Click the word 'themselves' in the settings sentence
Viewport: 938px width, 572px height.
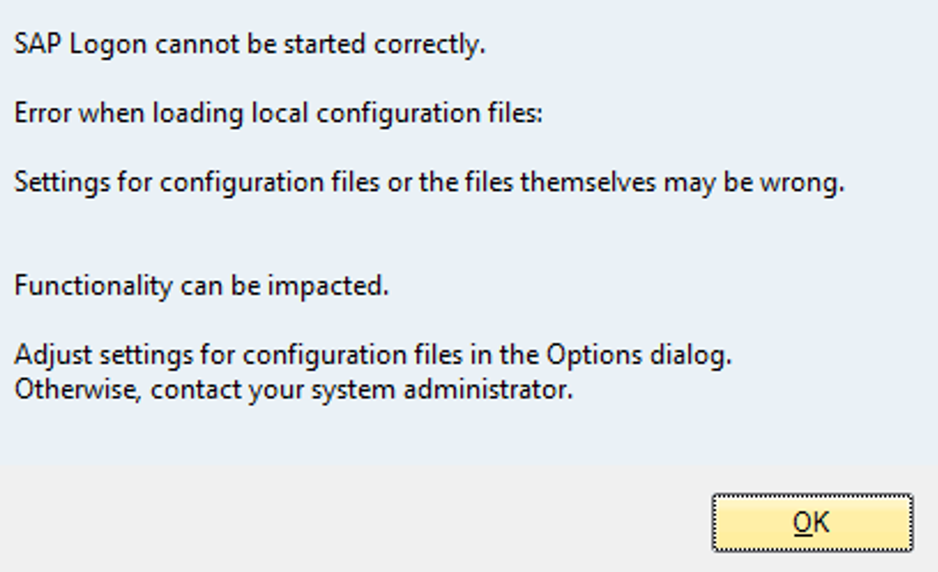(588, 182)
